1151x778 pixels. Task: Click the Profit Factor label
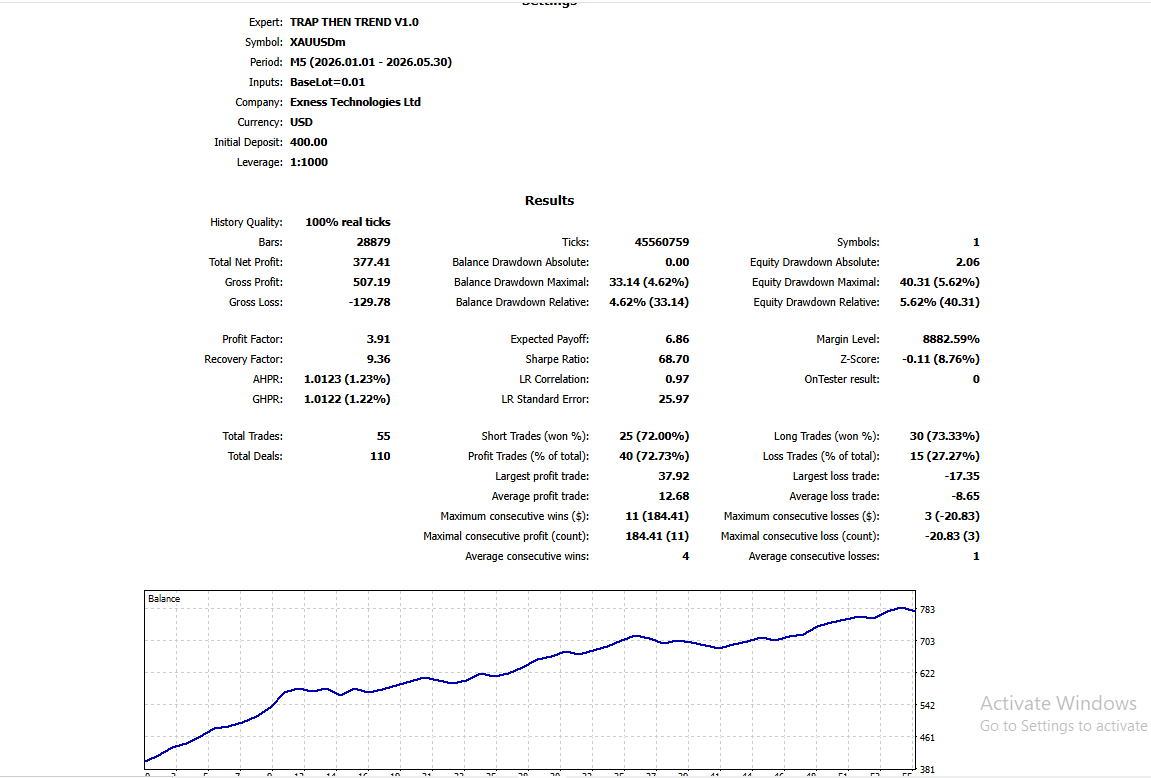point(253,339)
